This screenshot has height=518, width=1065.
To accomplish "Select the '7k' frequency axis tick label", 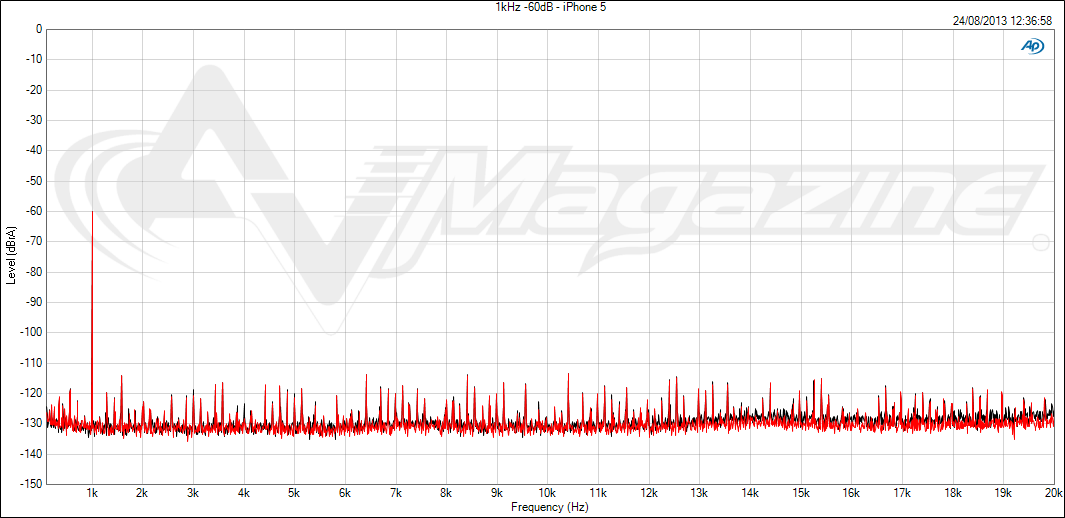I will coord(395,492).
